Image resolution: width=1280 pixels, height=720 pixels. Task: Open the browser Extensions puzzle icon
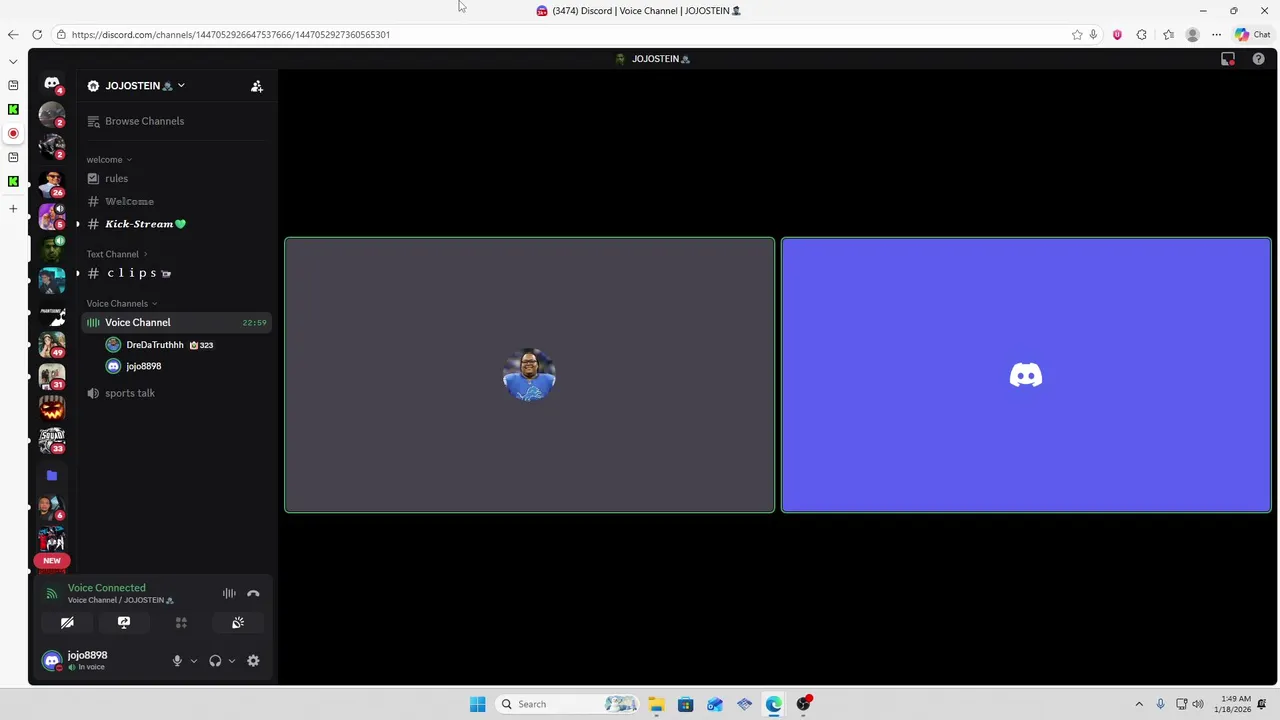(x=1141, y=35)
